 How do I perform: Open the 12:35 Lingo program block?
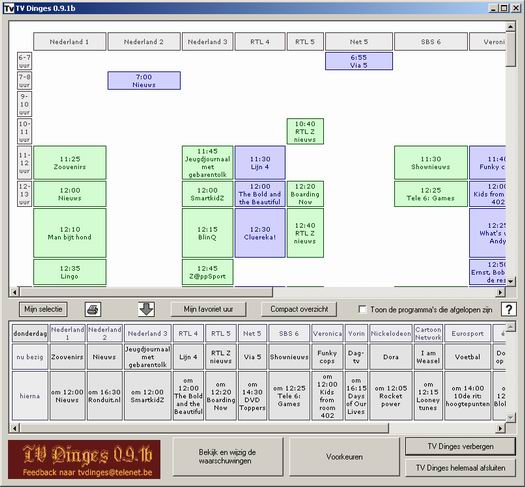(x=70, y=272)
